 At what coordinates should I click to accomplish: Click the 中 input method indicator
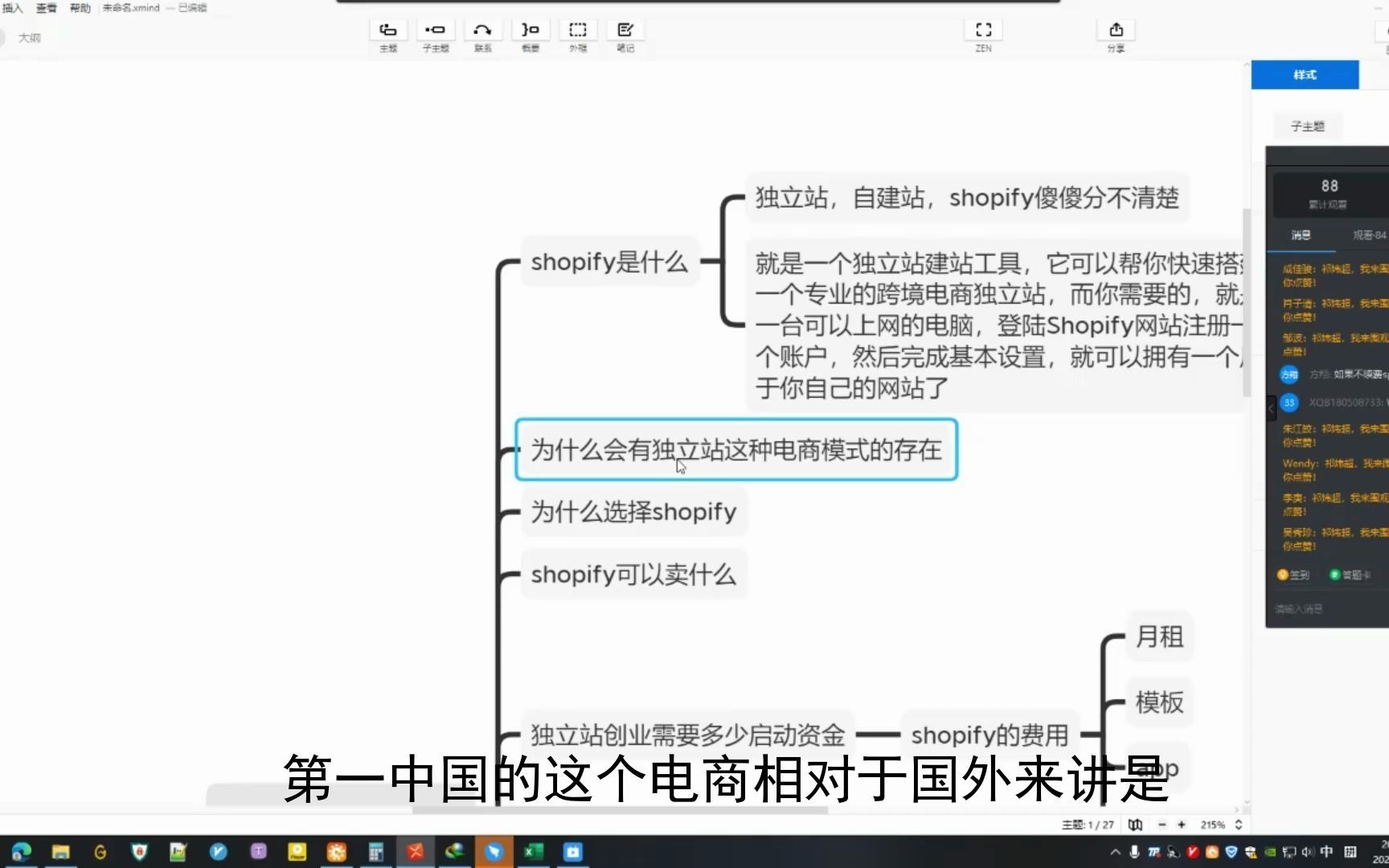(x=1326, y=852)
